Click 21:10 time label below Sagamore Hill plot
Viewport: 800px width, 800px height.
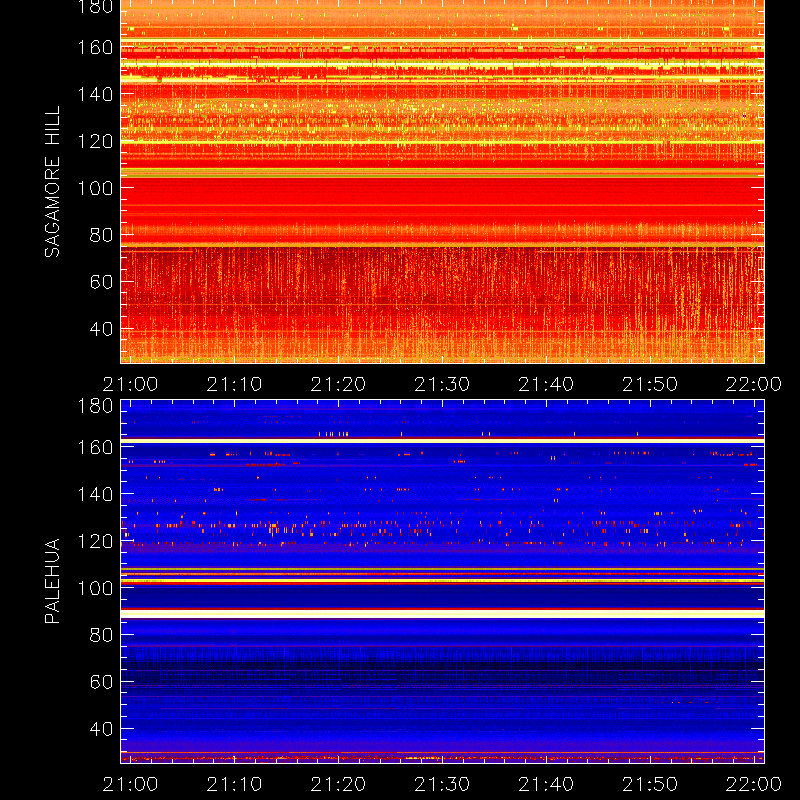234,384
